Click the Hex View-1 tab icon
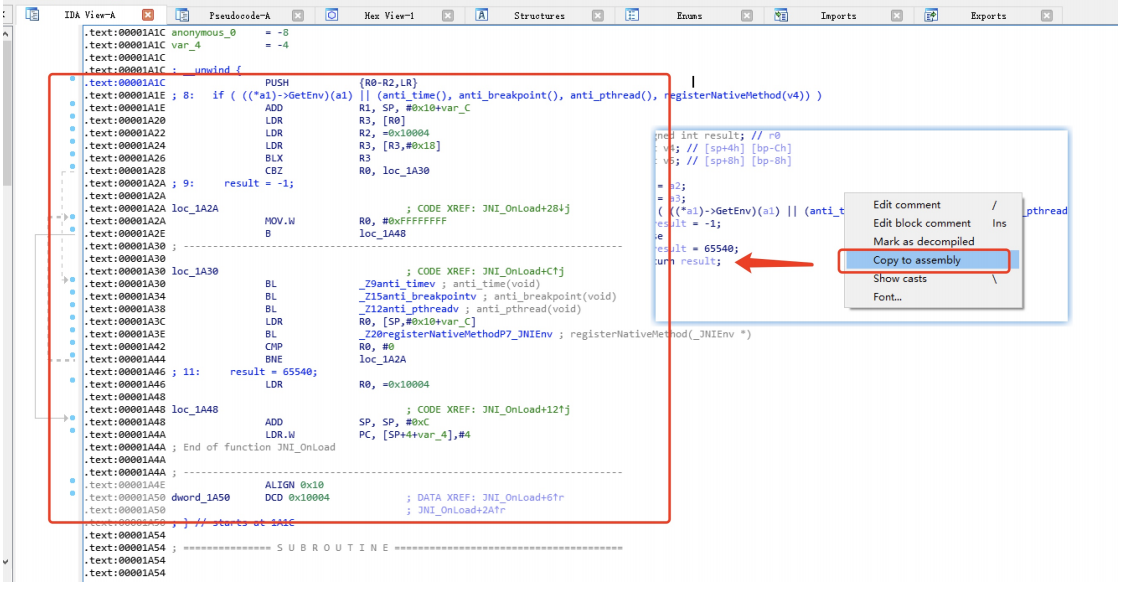This screenshot has width=1146, height=614. [332, 15]
